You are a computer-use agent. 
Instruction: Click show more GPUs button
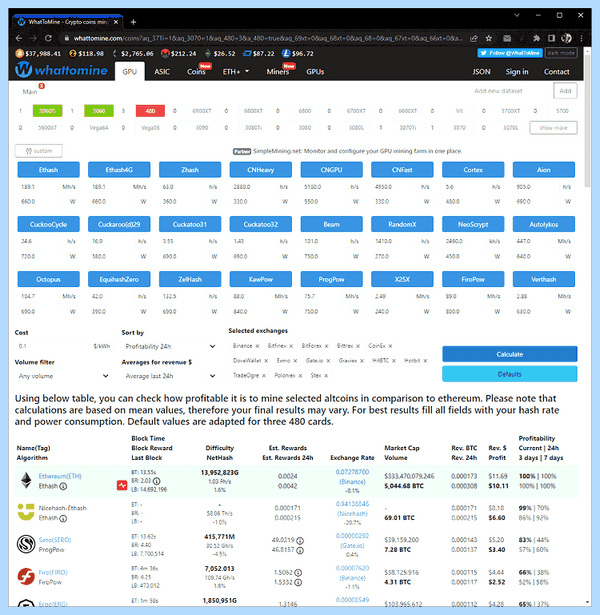coord(553,128)
